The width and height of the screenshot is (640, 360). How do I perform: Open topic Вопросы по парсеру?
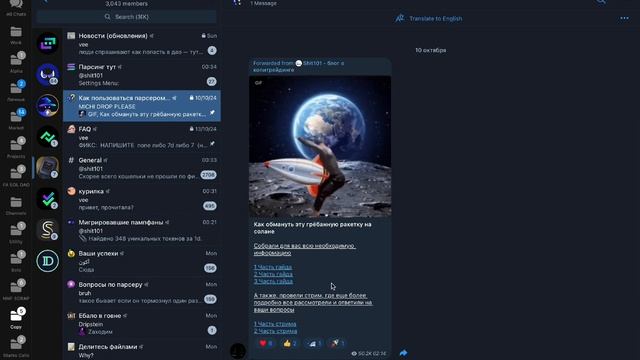tap(142, 292)
